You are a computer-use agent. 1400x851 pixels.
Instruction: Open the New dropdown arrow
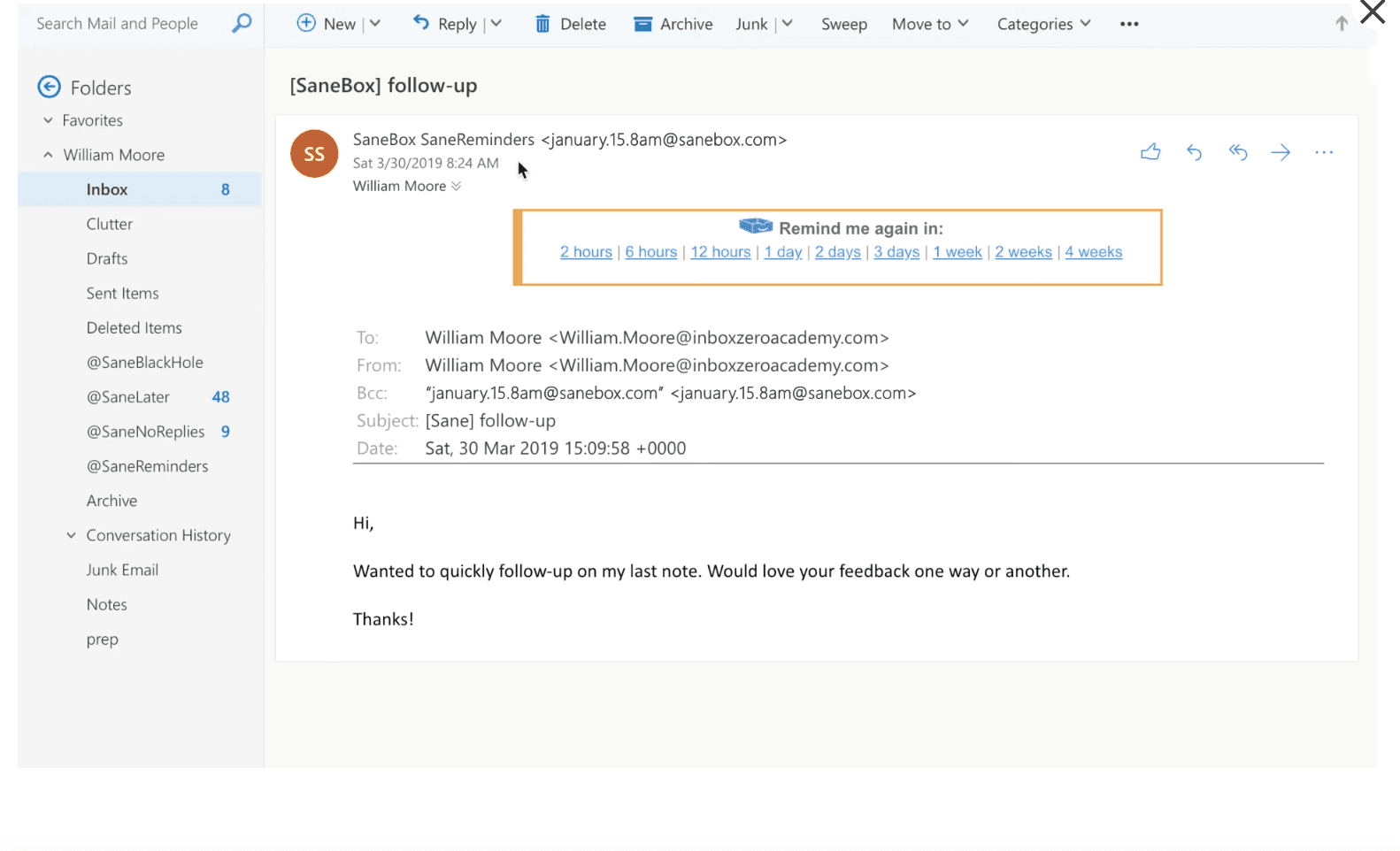[x=375, y=24]
